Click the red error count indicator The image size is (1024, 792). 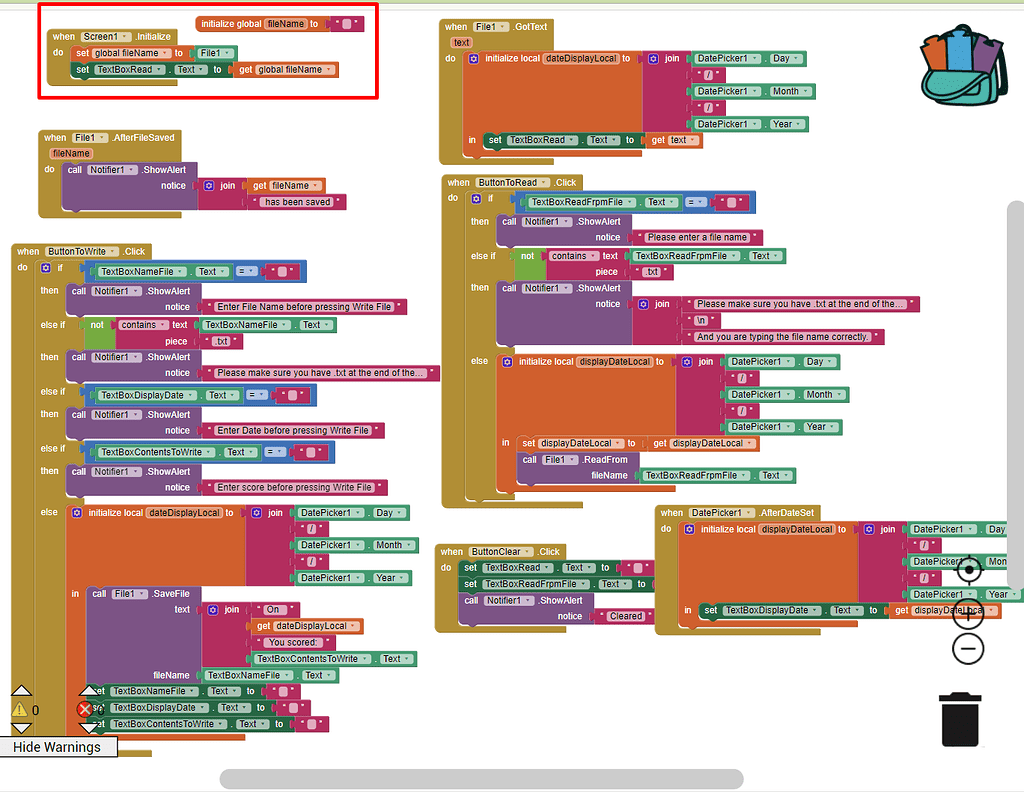[x=85, y=710]
